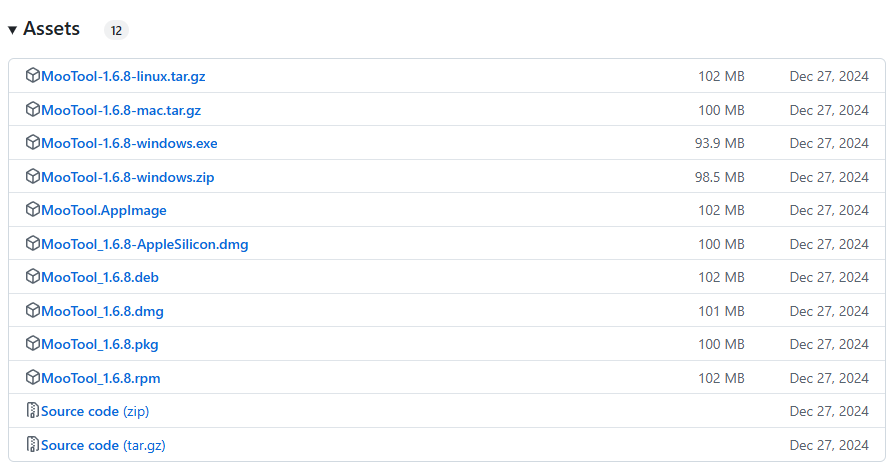Download MooTool_1.6.8.dmg installer
Screen dimensions: 891x469
point(102,311)
